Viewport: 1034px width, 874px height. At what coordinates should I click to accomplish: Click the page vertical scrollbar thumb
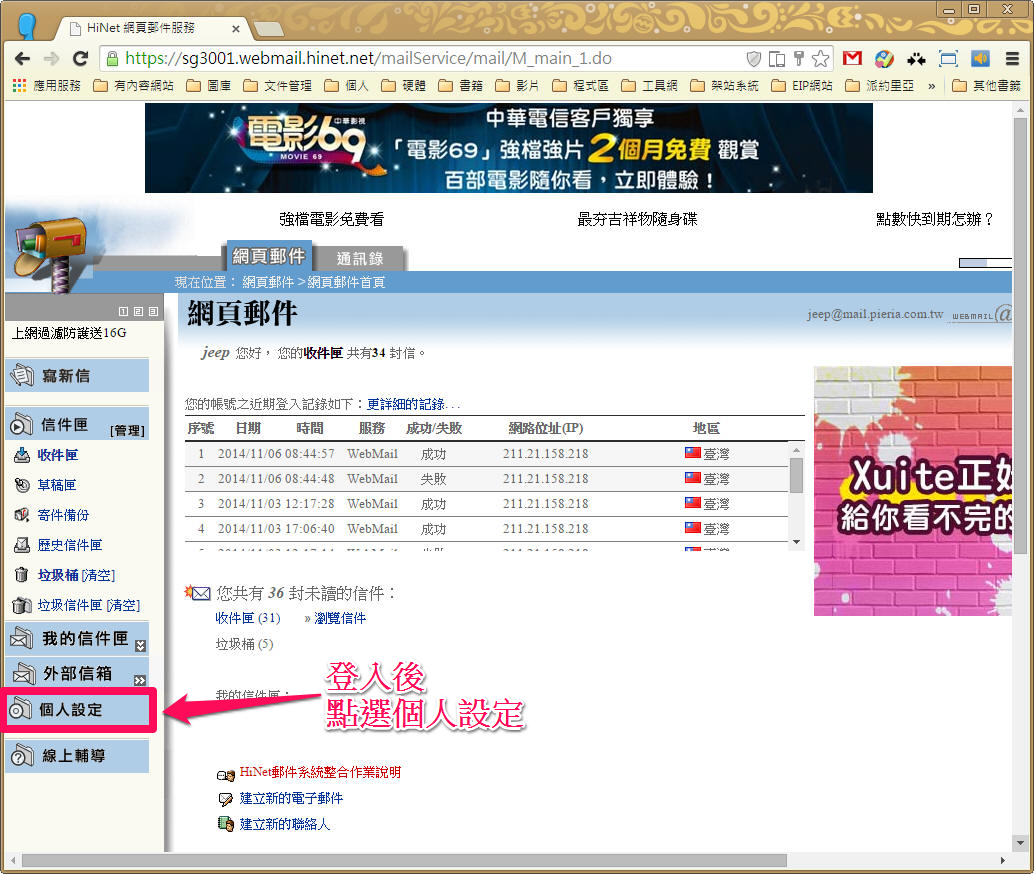1020,334
